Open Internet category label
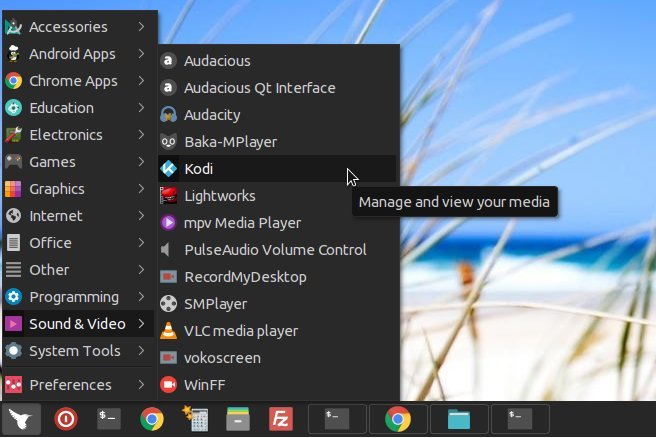This screenshot has width=656, height=438. pyautogui.click(x=56, y=216)
